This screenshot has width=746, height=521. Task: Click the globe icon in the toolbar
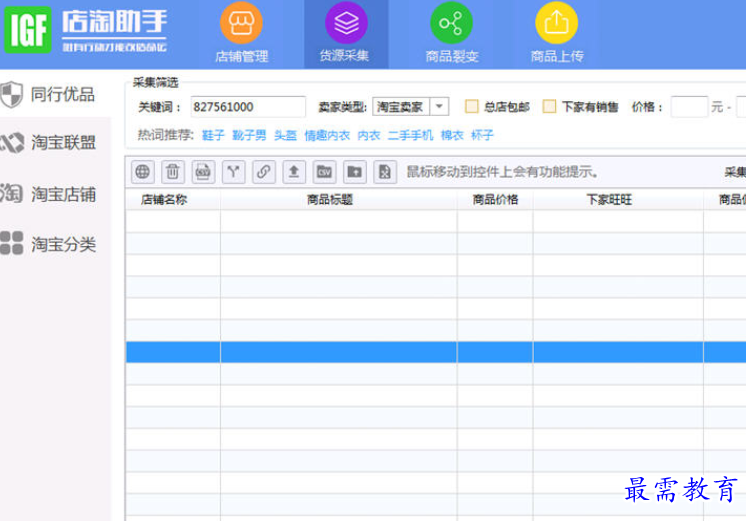(143, 172)
